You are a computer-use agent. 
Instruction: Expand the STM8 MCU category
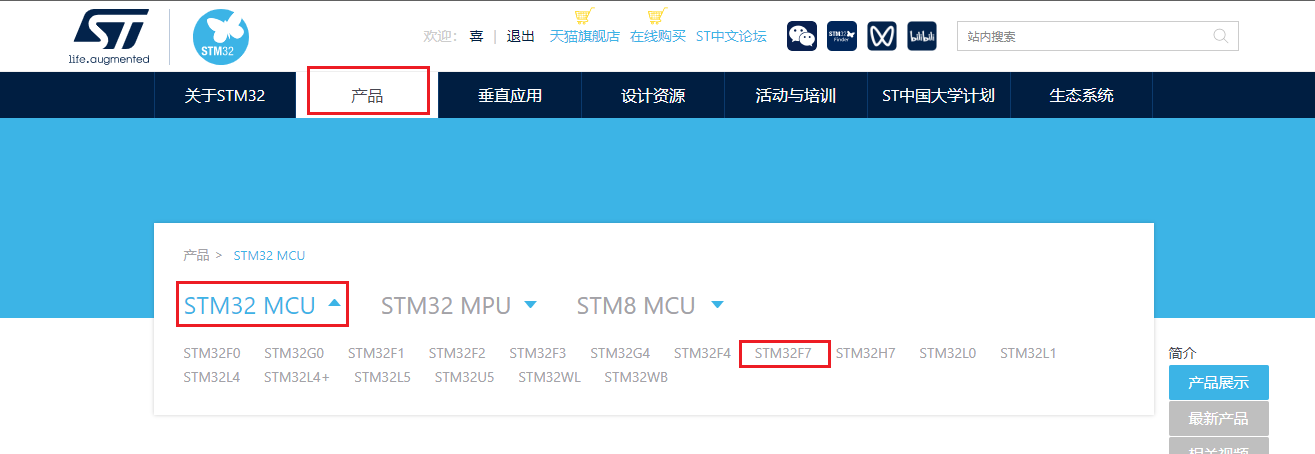[650, 305]
